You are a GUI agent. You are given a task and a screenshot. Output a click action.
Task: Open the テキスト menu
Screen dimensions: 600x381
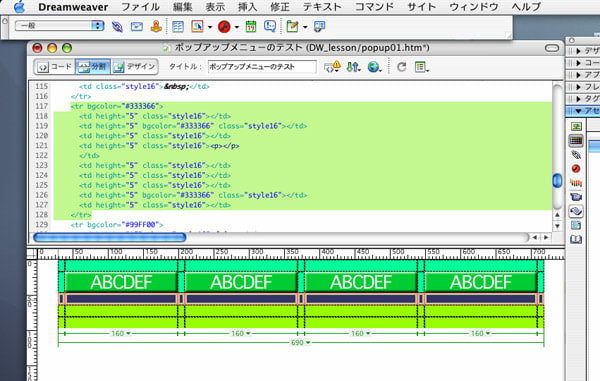pyautogui.click(x=322, y=7)
